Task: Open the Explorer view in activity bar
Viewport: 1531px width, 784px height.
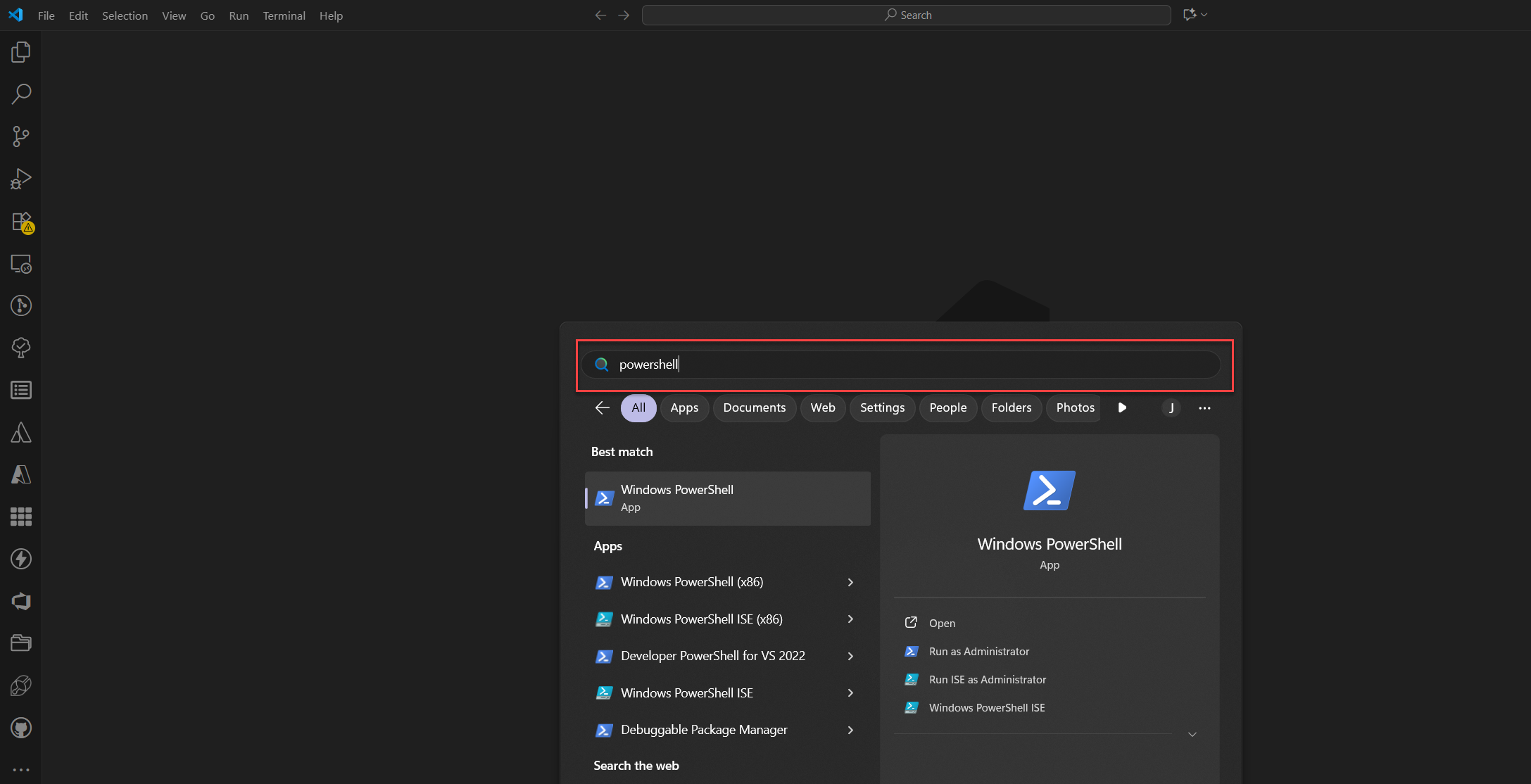Action: pos(21,52)
